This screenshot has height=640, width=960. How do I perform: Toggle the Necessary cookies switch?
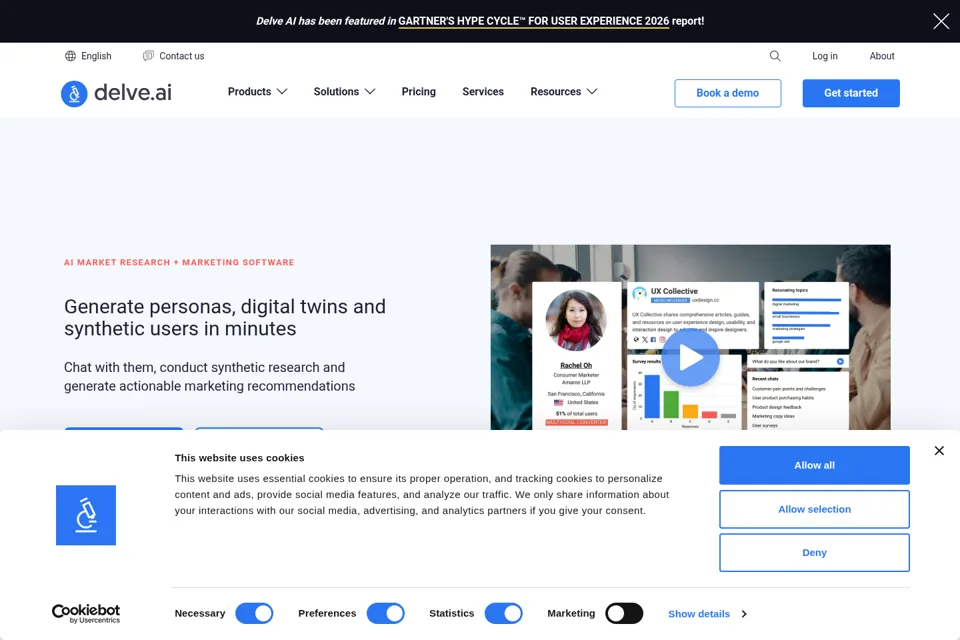pos(255,613)
